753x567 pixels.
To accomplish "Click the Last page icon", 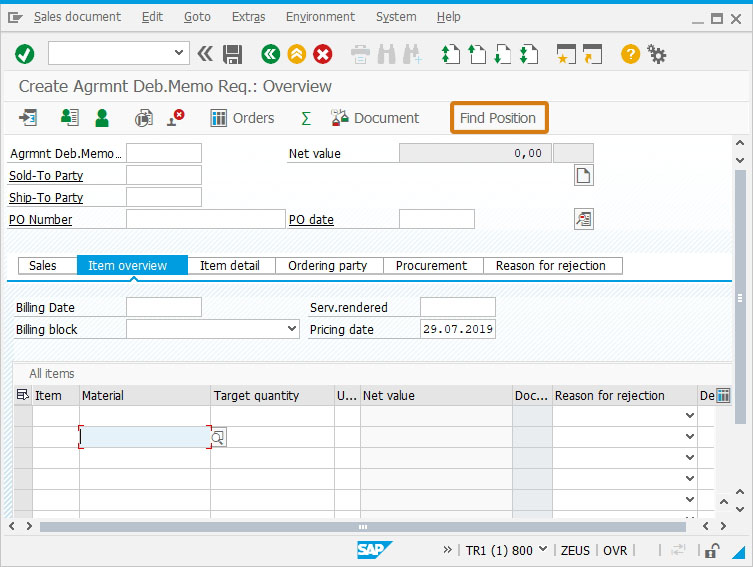I will [529, 54].
